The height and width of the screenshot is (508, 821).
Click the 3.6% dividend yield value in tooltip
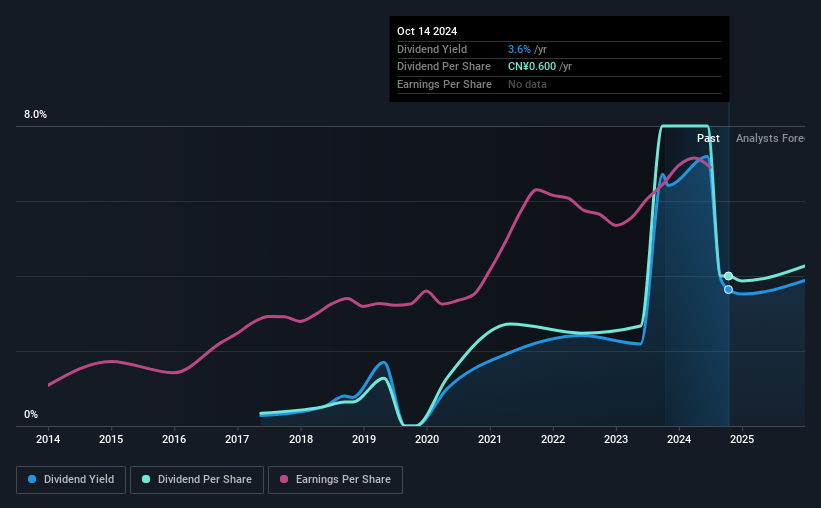coord(519,49)
